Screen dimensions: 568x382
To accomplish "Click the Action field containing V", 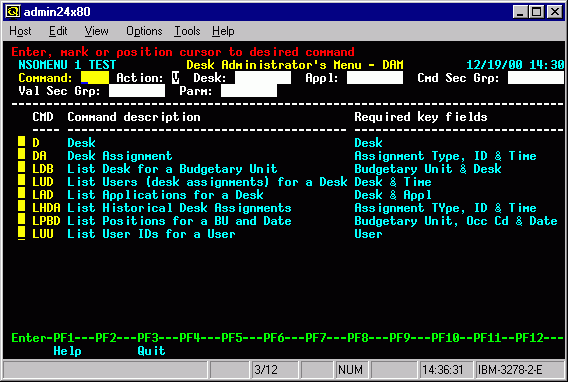I will coord(176,77).
